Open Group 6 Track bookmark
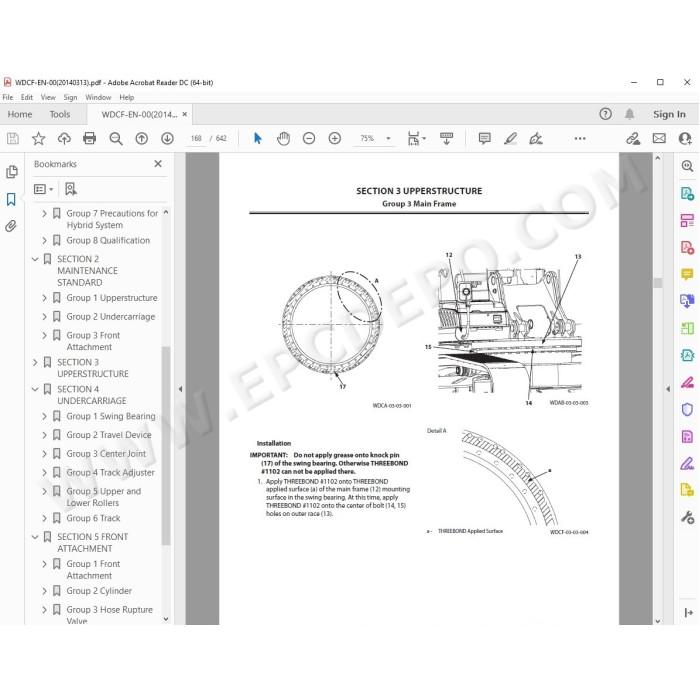700x700 pixels. pyautogui.click(x=93, y=518)
